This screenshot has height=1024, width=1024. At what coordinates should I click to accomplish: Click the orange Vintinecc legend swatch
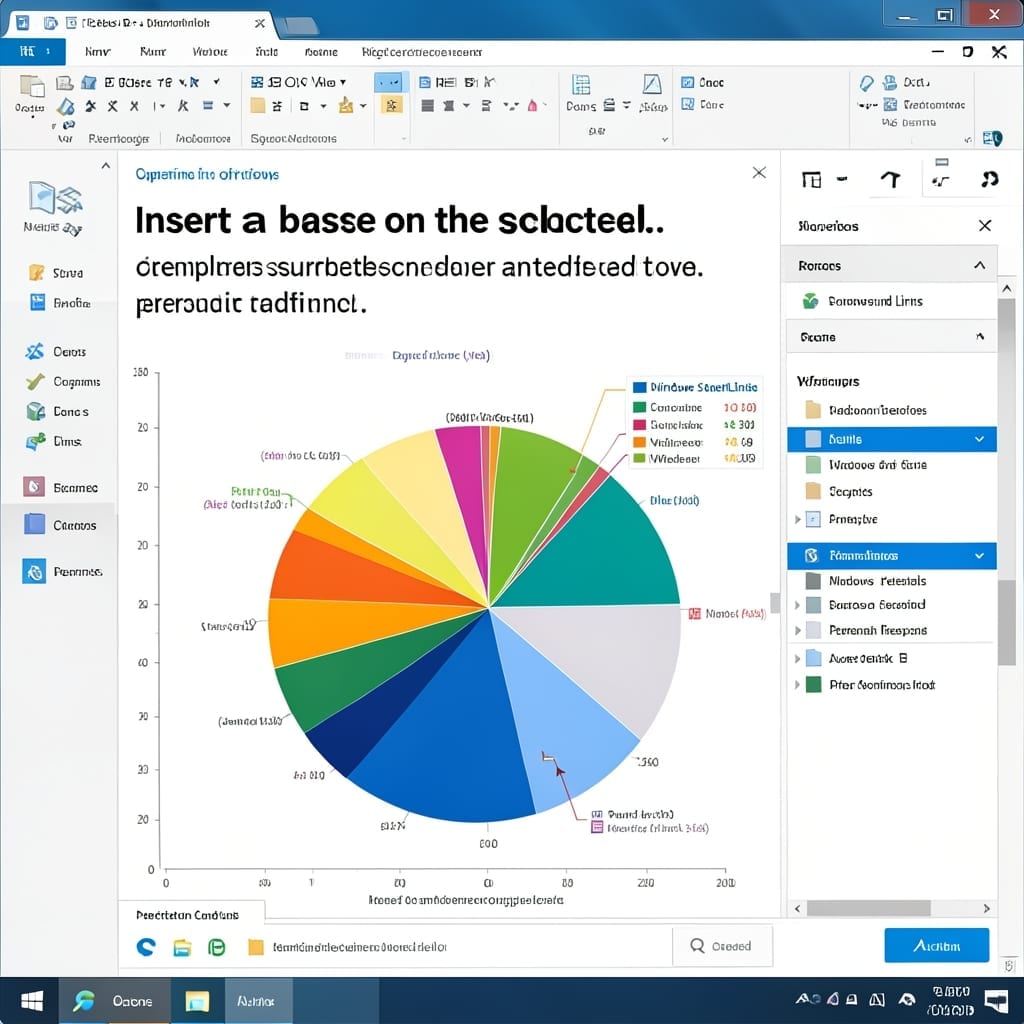pyautogui.click(x=639, y=442)
